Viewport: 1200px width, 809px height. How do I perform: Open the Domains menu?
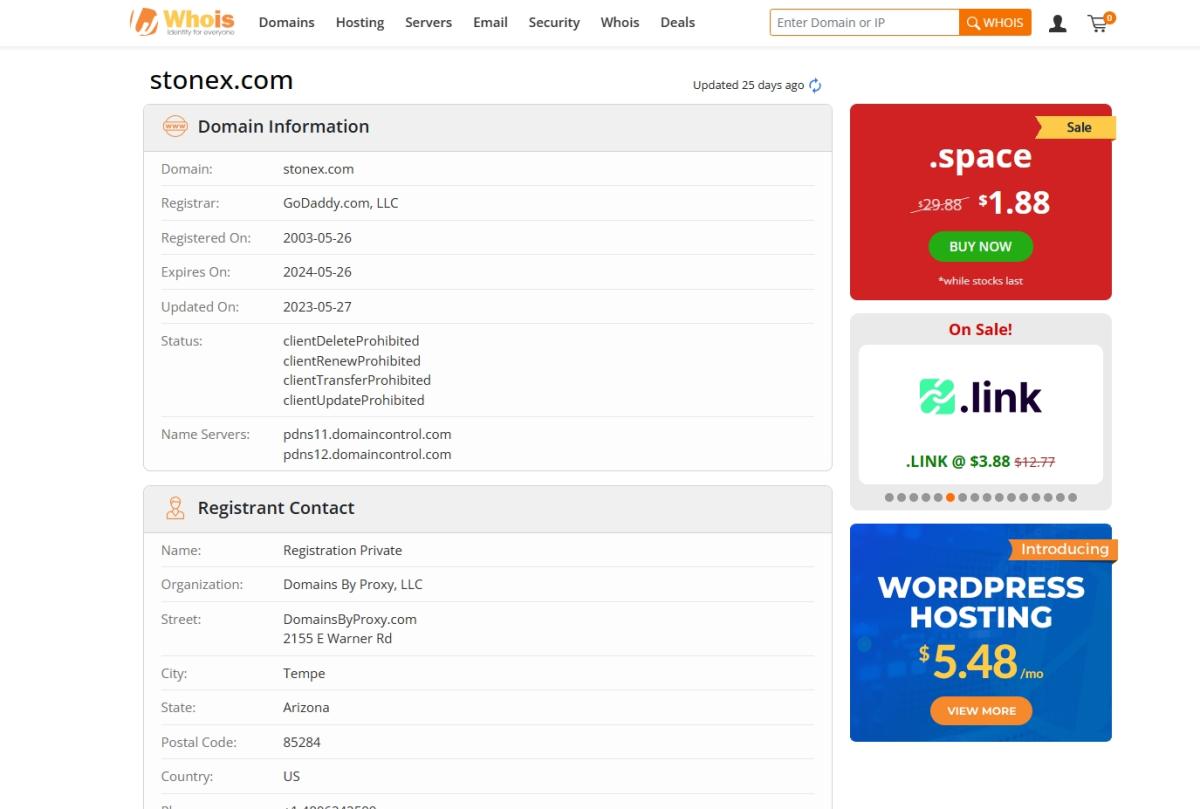point(286,22)
